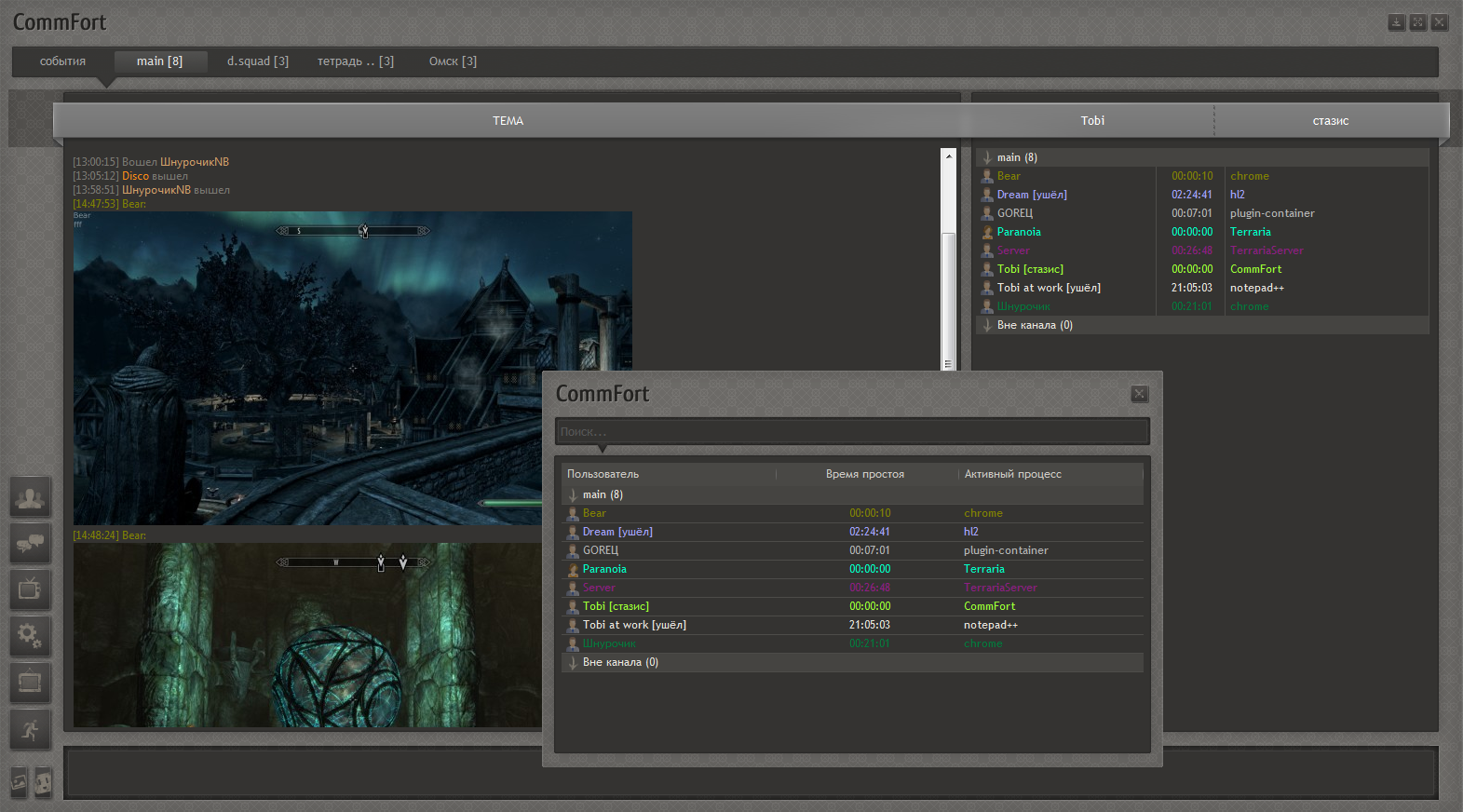Open the users list icon in sidebar
This screenshot has width=1463, height=812.
(30, 497)
